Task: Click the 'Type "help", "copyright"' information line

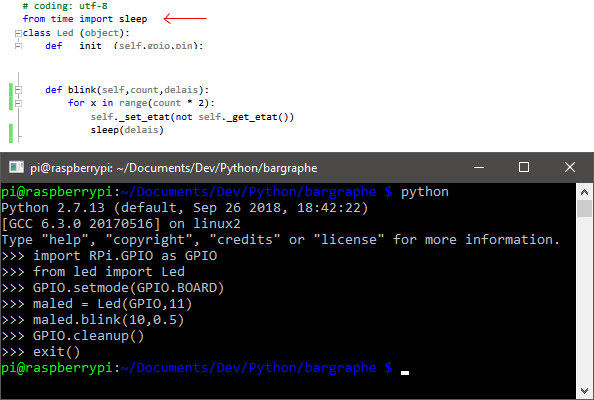Action: [280, 240]
